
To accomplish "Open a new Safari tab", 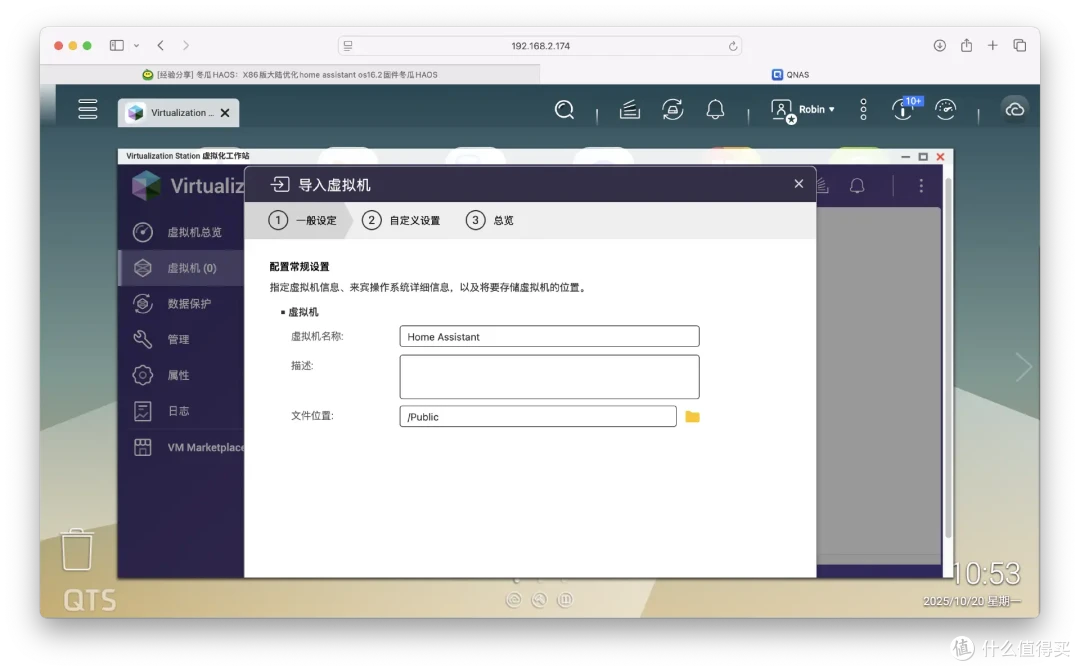I will point(993,45).
